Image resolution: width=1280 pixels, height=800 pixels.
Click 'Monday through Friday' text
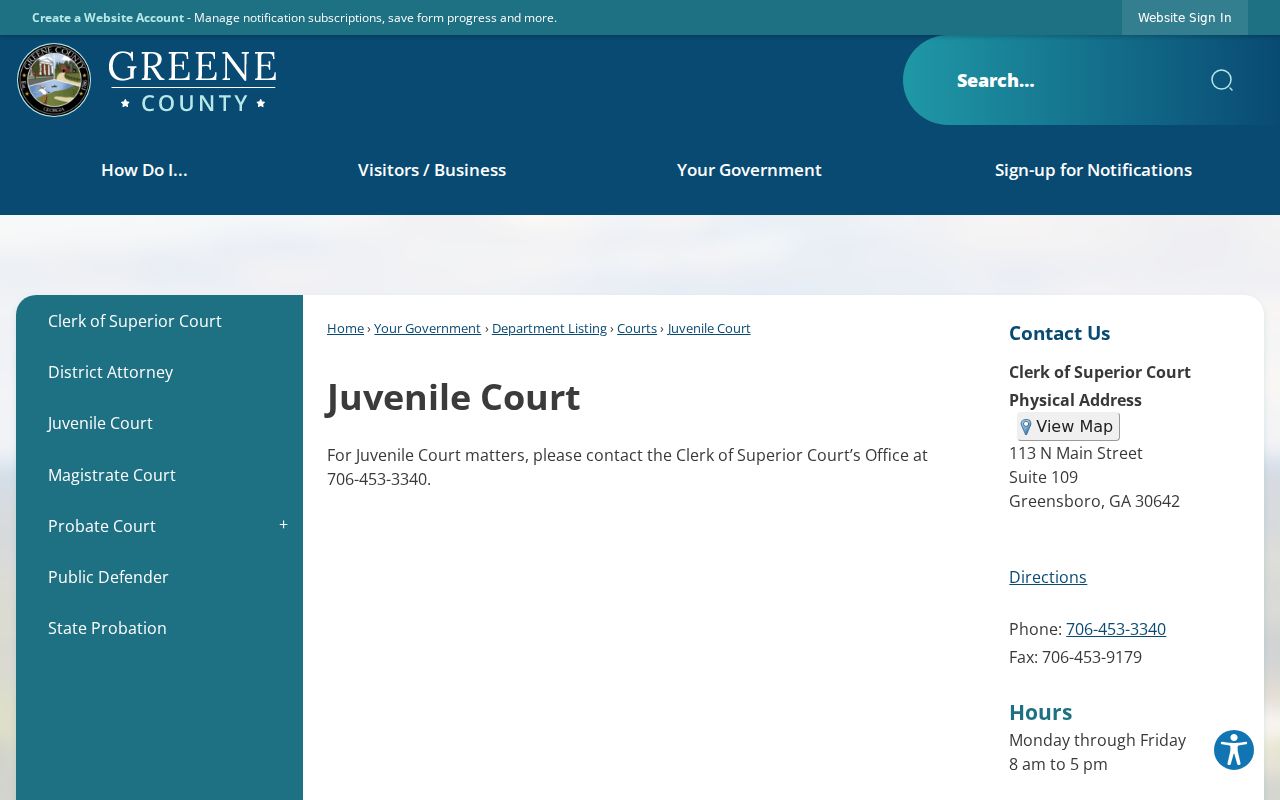(x=1097, y=740)
